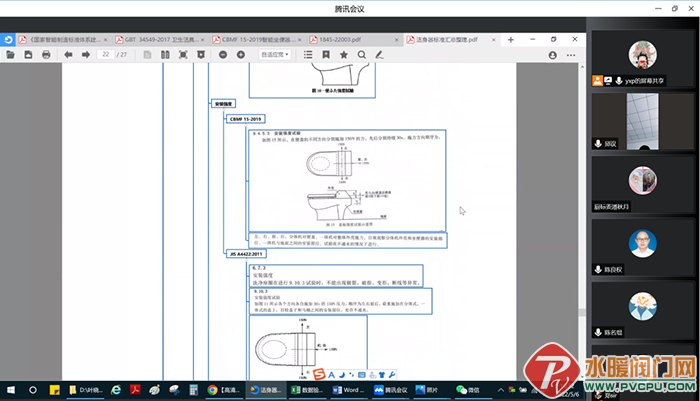
Task: Click the page number field showing 22
Action: (x=105, y=54)
